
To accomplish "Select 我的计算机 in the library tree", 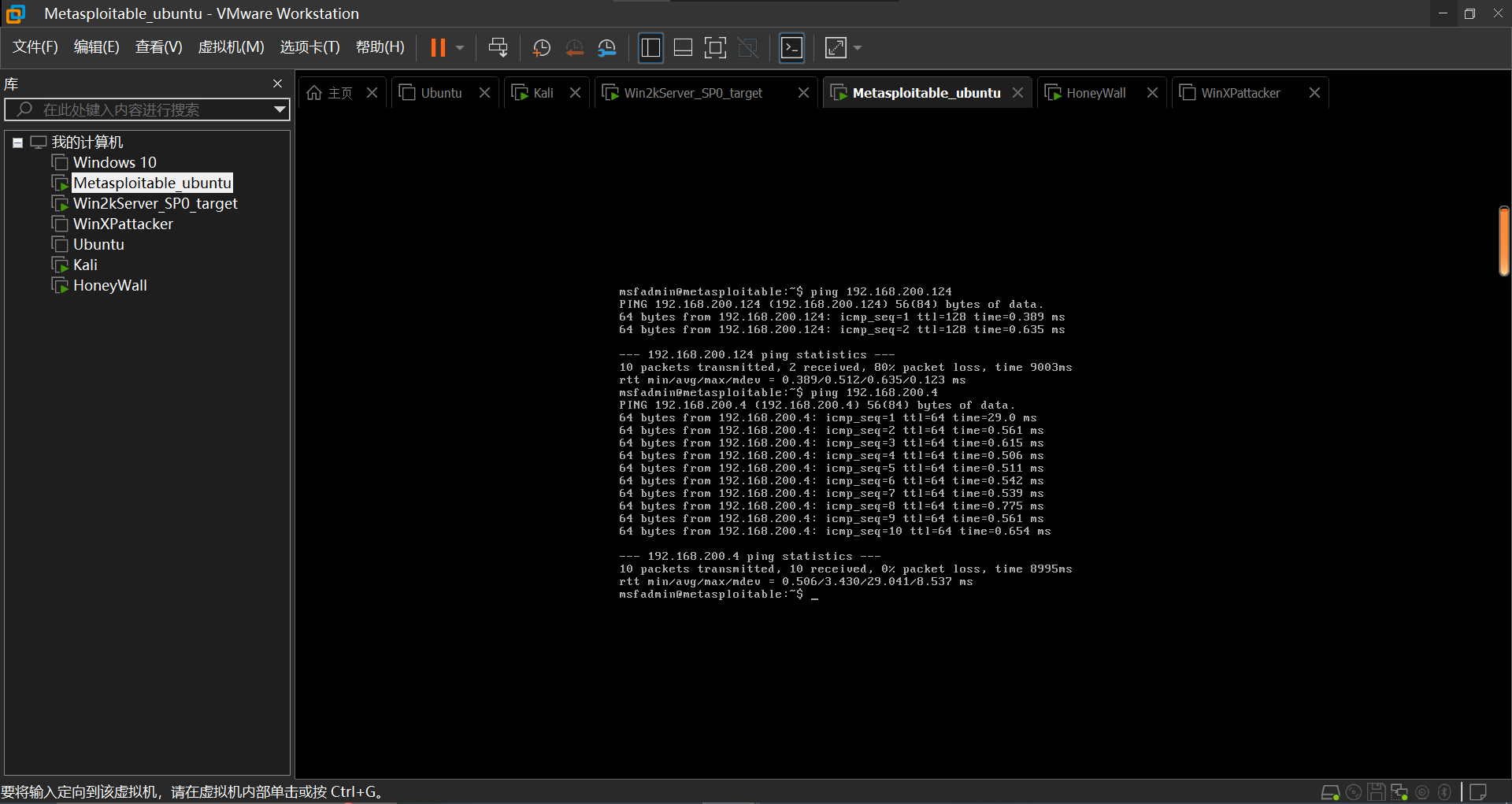I will 87,143.
